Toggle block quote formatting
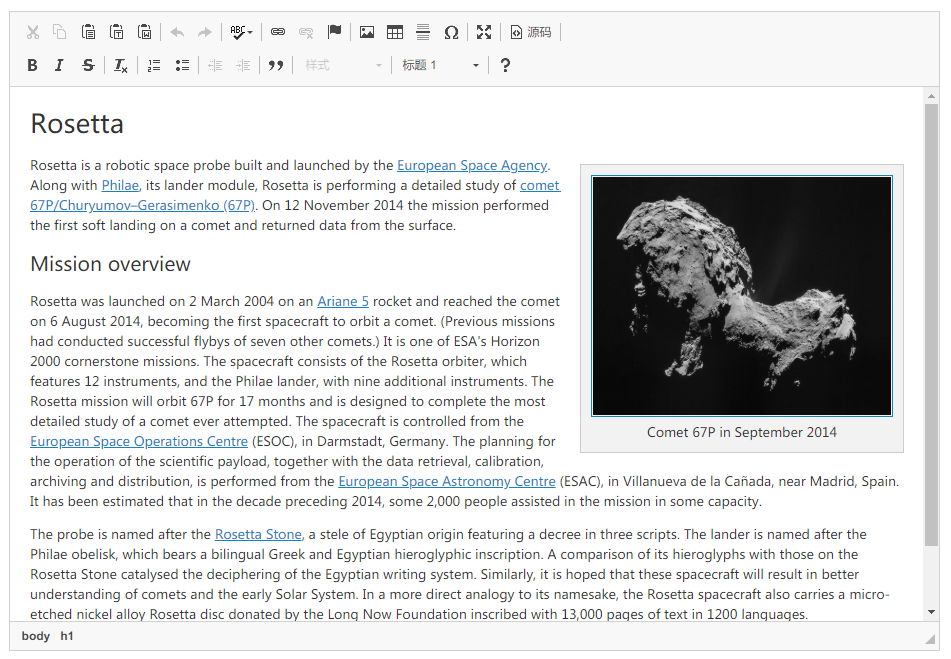951x659 pixels. click(x=275, y=65)
